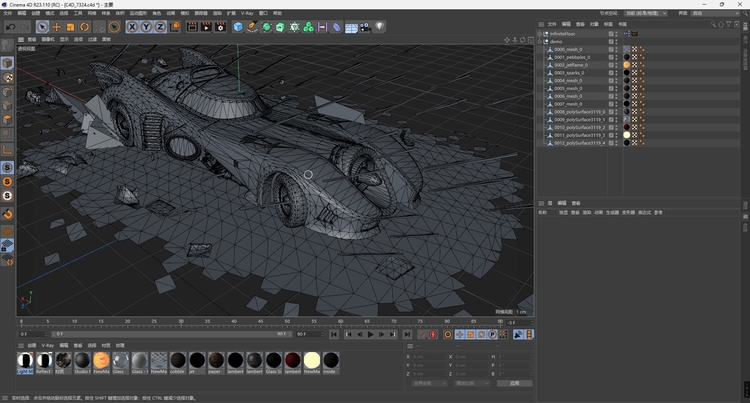Add a Camera object from toolbar
The image size is (750, 403).
pyautogui.click(x=365, y=27)
